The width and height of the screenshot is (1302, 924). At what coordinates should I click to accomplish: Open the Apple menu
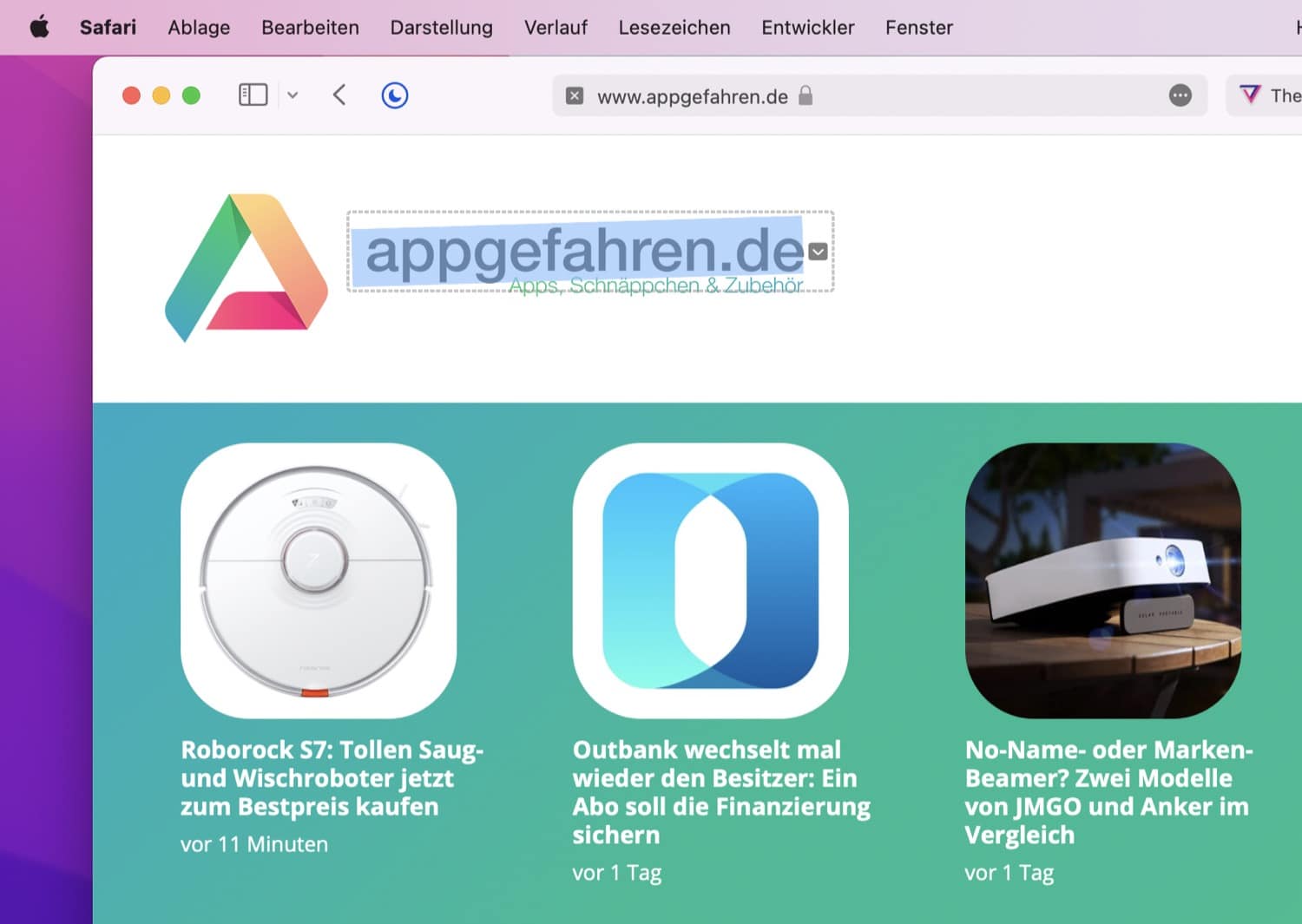point(39,27)
